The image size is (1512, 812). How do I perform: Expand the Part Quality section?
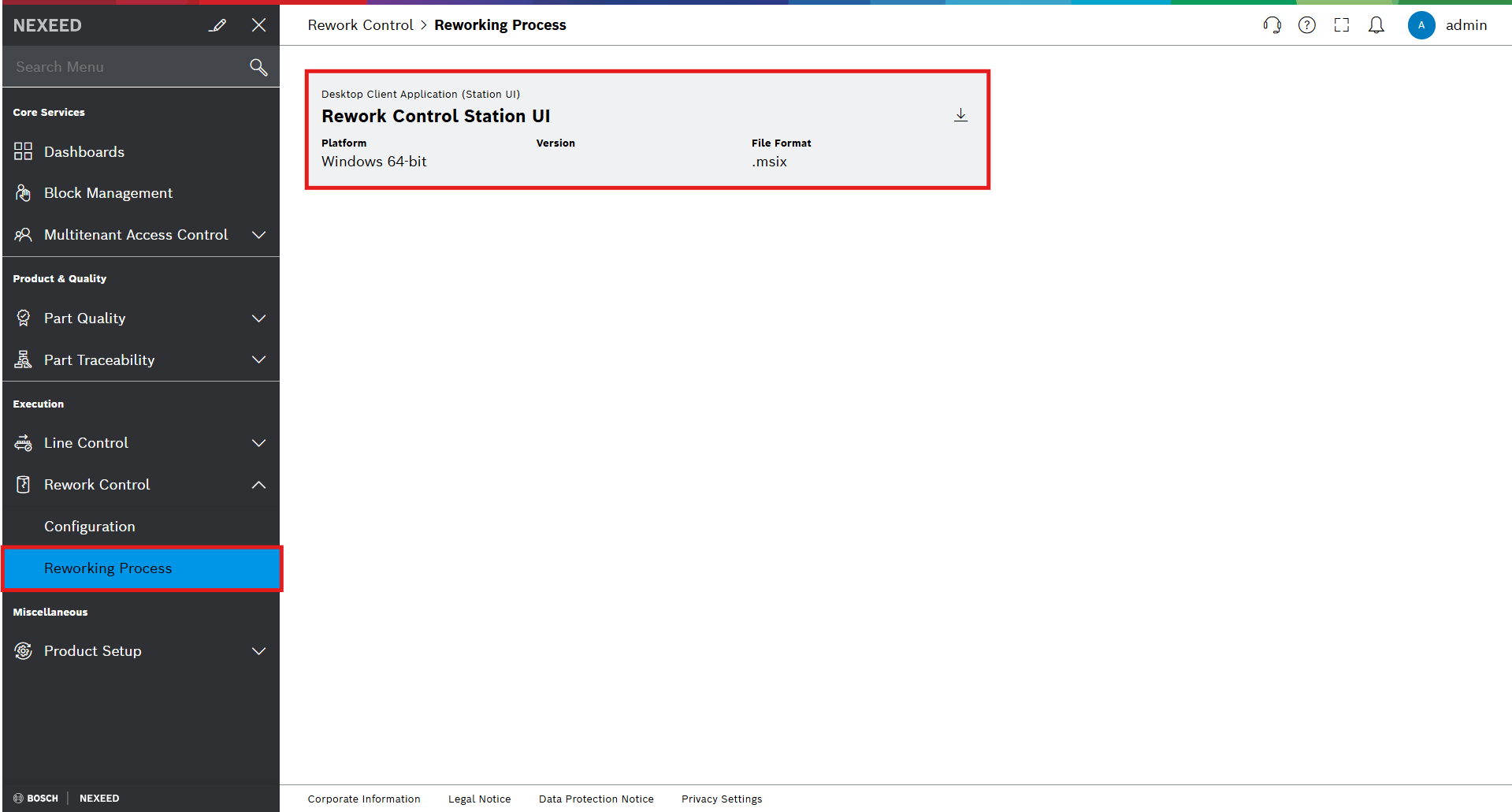(258, 318)
